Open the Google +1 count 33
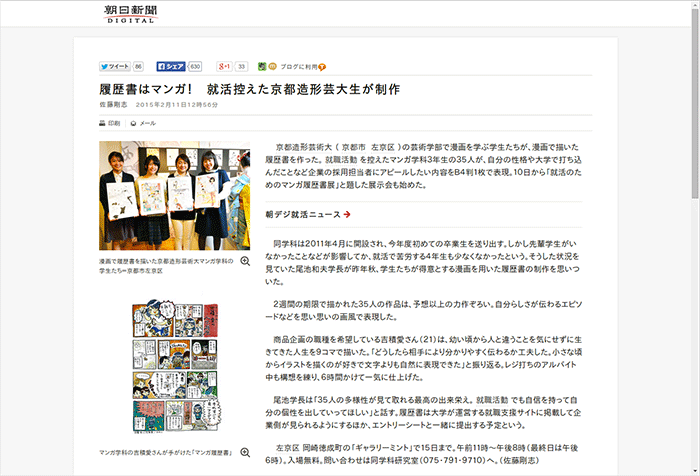 [x=242, y=67]
